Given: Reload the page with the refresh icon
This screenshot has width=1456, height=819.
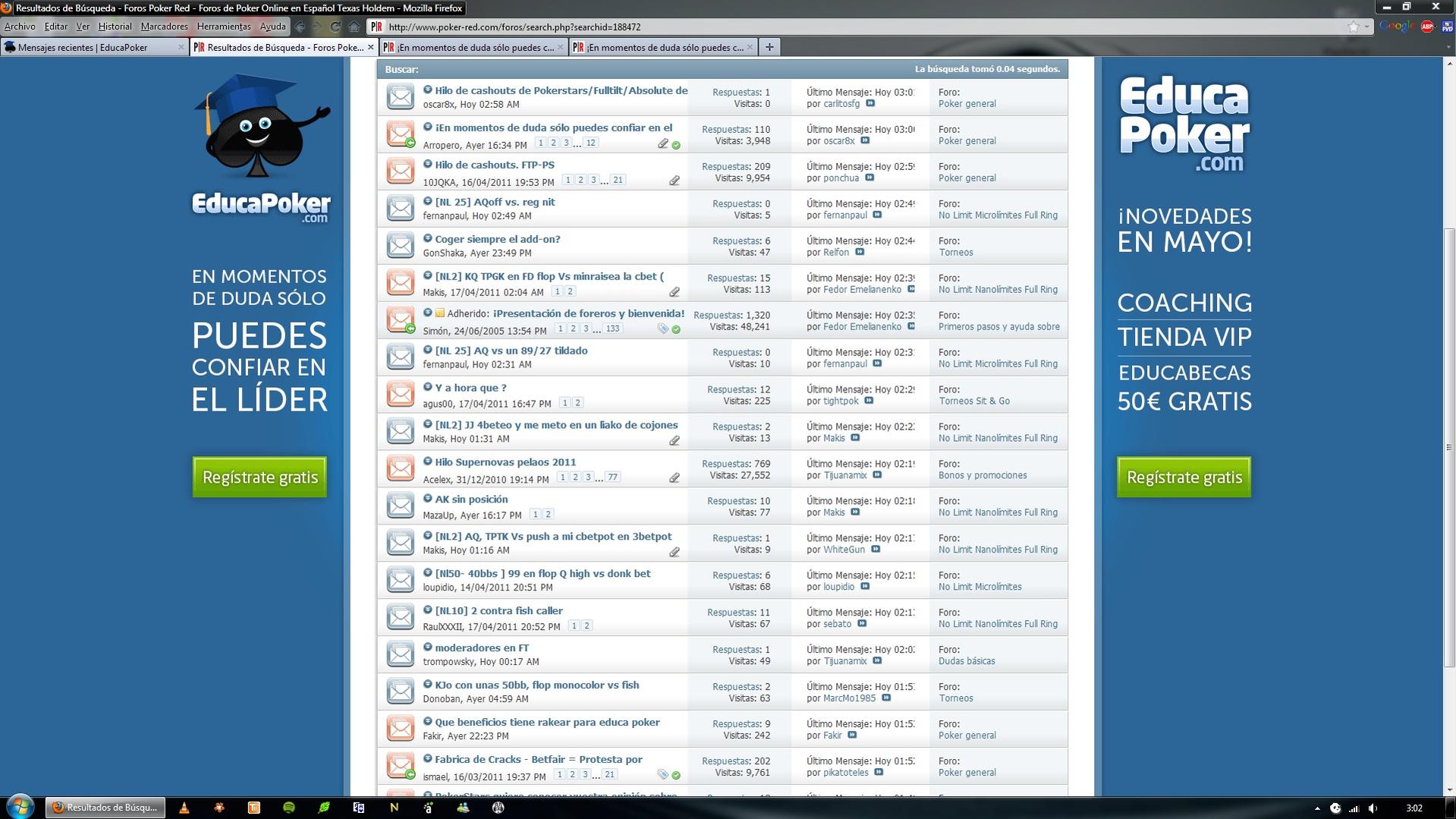Looking at the screenshot, I should point(335,27).
